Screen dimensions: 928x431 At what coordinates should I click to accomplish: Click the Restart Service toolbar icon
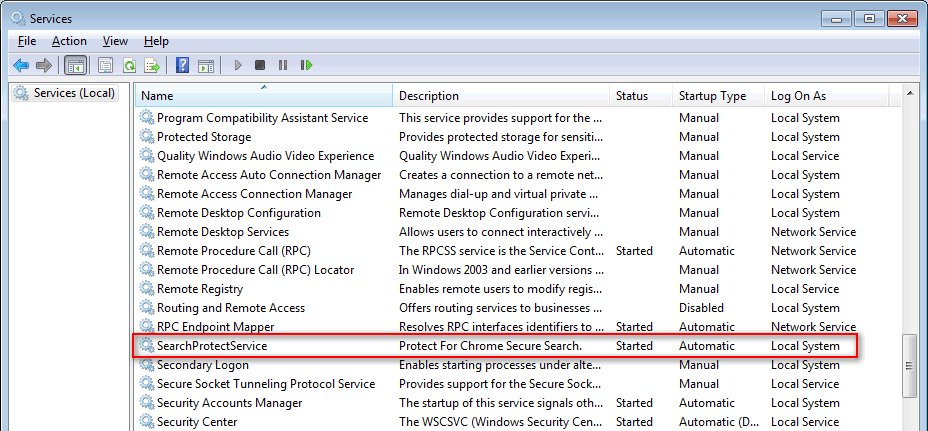306,65
